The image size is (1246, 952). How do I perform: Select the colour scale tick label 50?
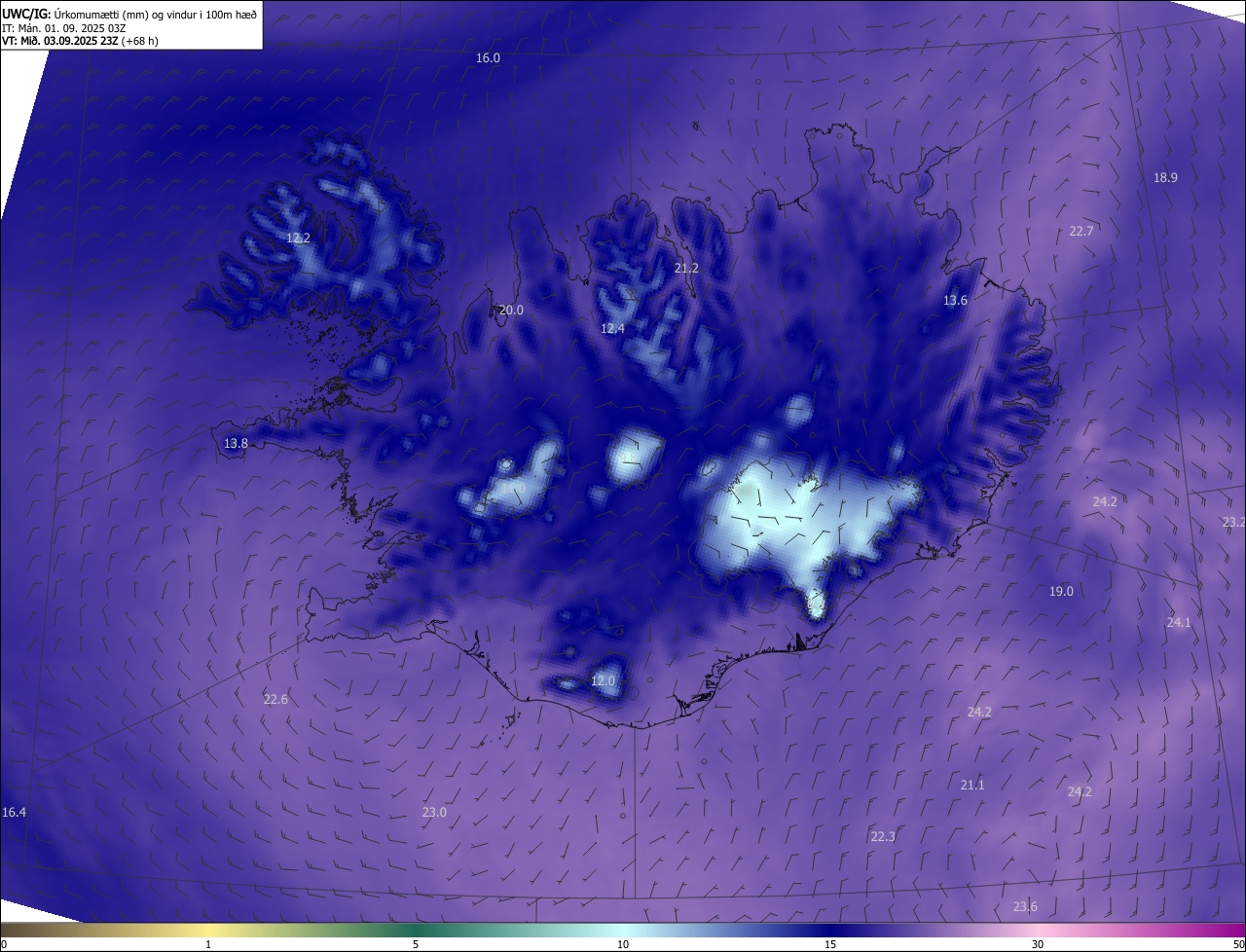pyautogui.click(x=1238, y=944)
